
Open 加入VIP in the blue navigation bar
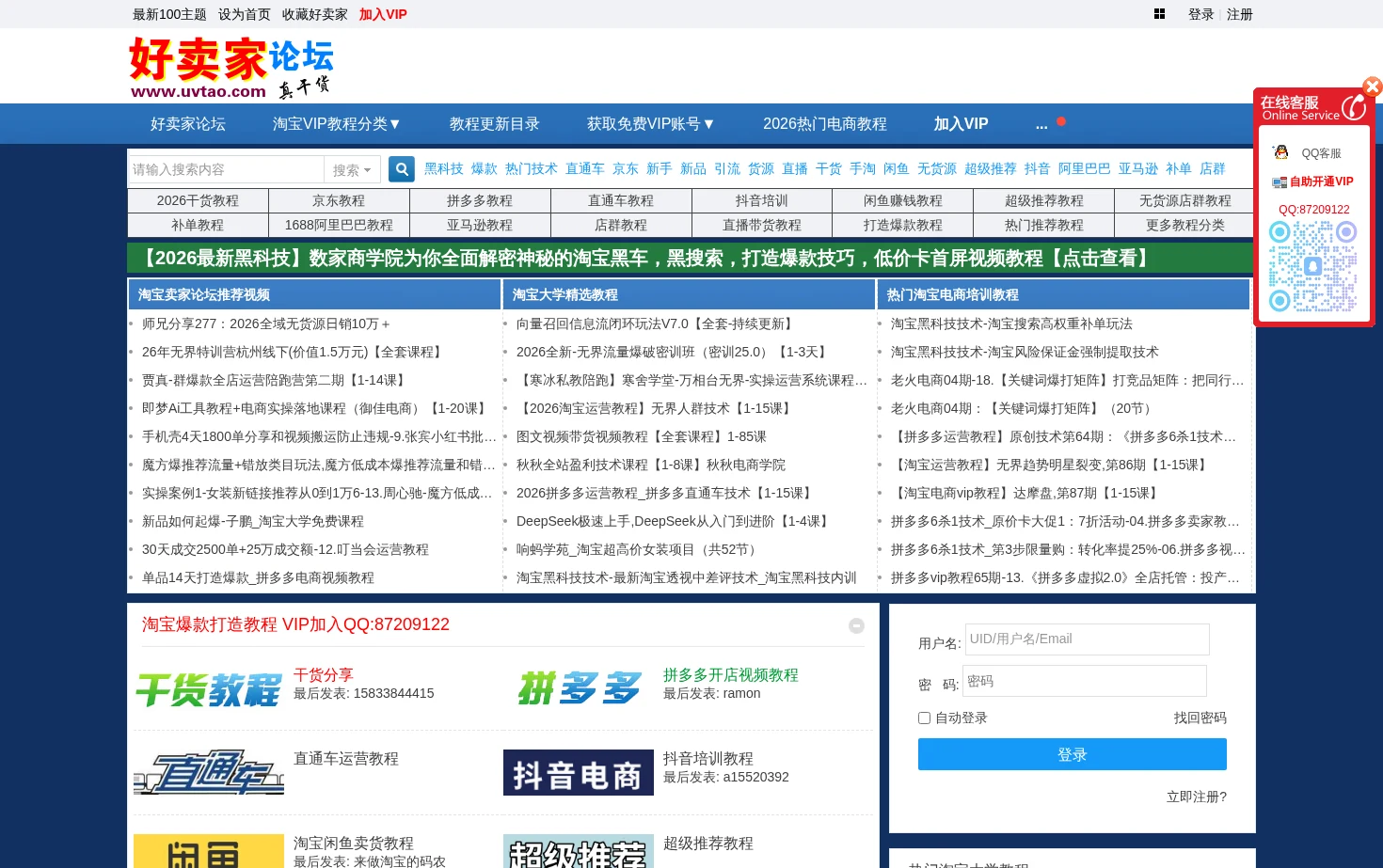pyautogui.click(x=961, y=124)
